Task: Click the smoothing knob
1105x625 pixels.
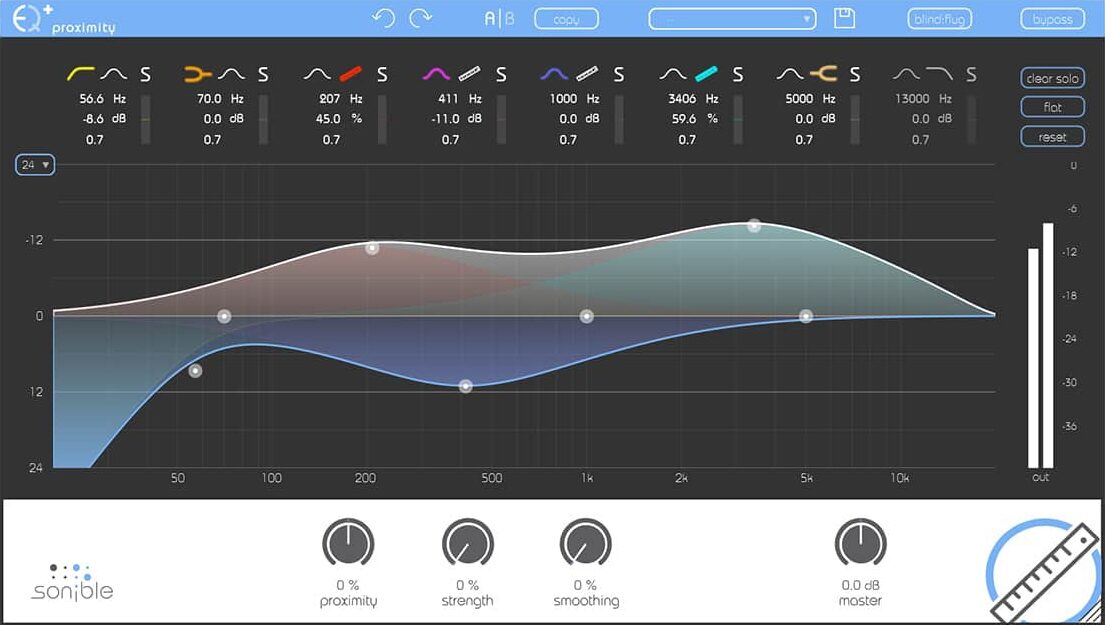Action: 586,543
